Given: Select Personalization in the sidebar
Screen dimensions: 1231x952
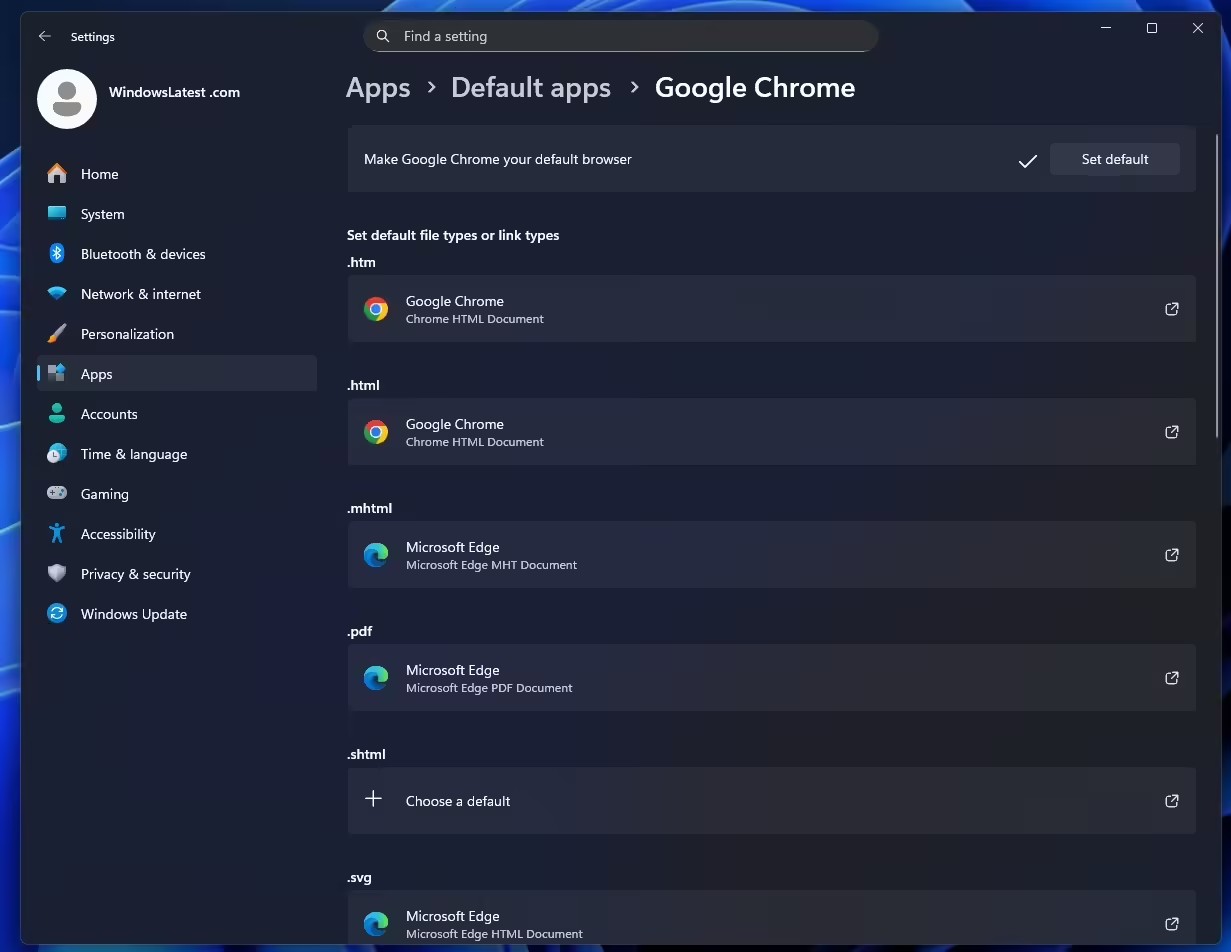Looking at the screenshot, I should point(127,334).
